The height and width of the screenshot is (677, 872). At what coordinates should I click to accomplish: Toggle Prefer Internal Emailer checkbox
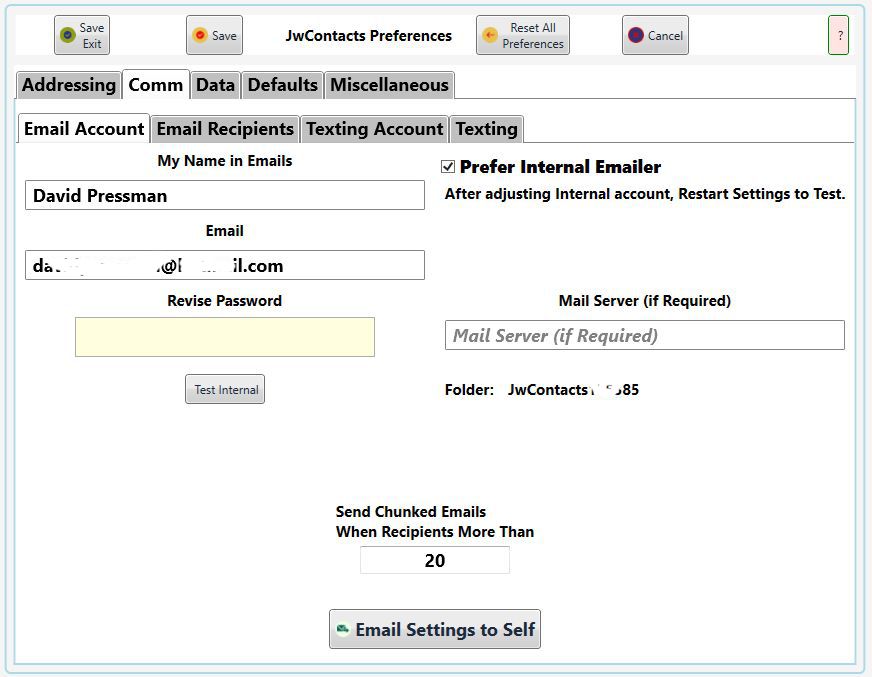[x=448, y=167]
